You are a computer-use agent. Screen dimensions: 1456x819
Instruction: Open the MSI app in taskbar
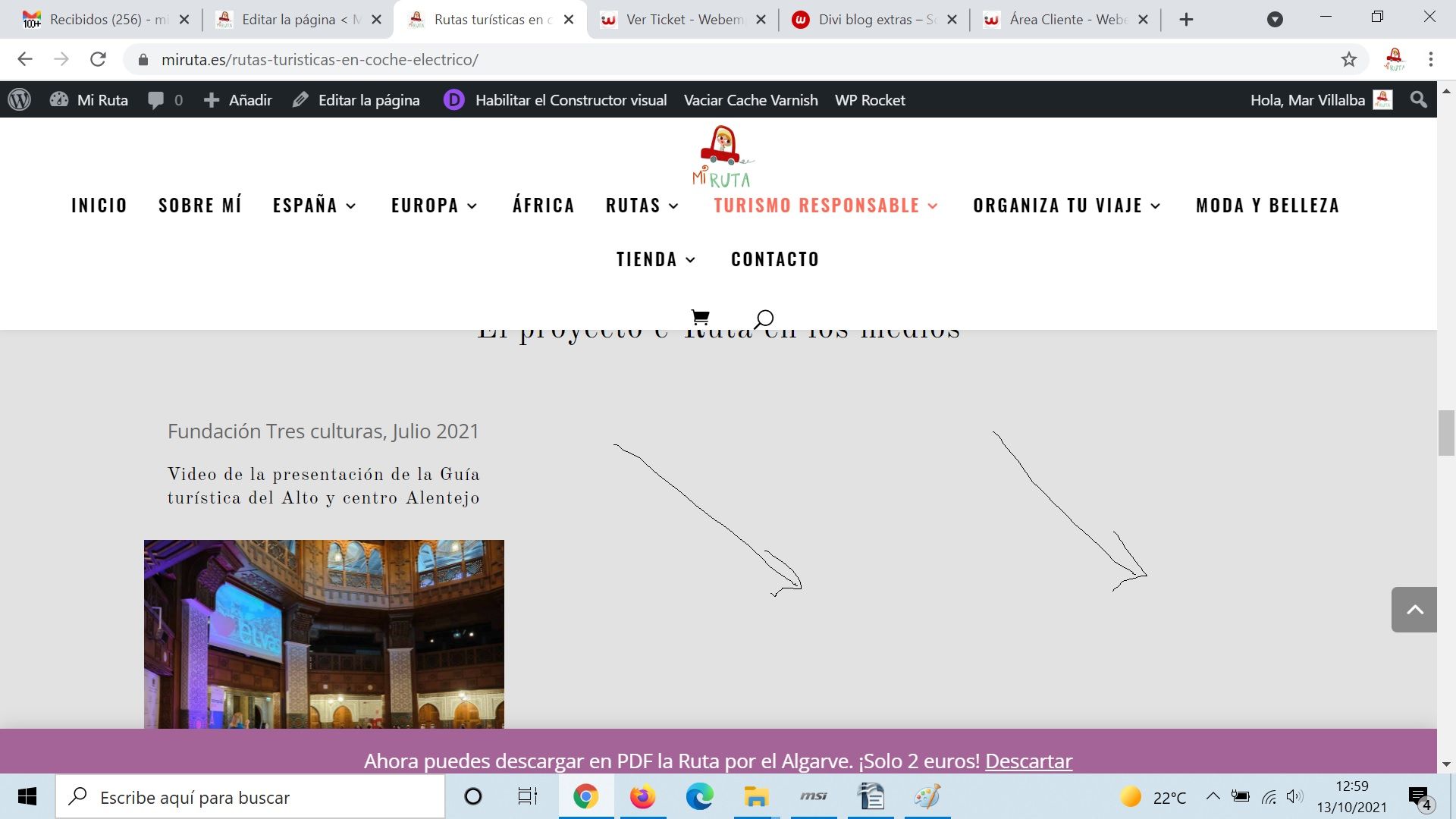(813, 797)
